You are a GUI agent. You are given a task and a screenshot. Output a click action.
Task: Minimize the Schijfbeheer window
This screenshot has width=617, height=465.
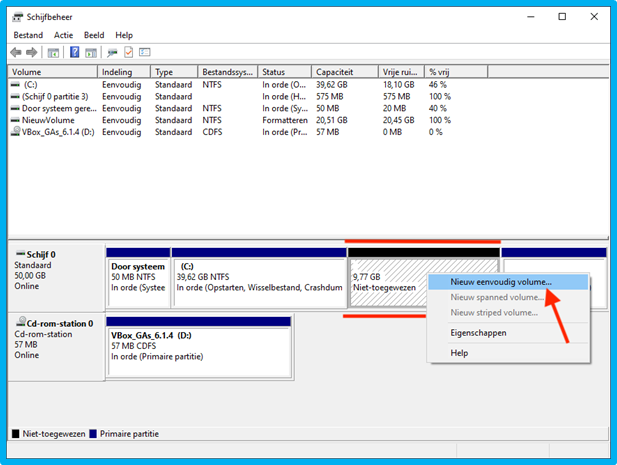click(531, 17)
